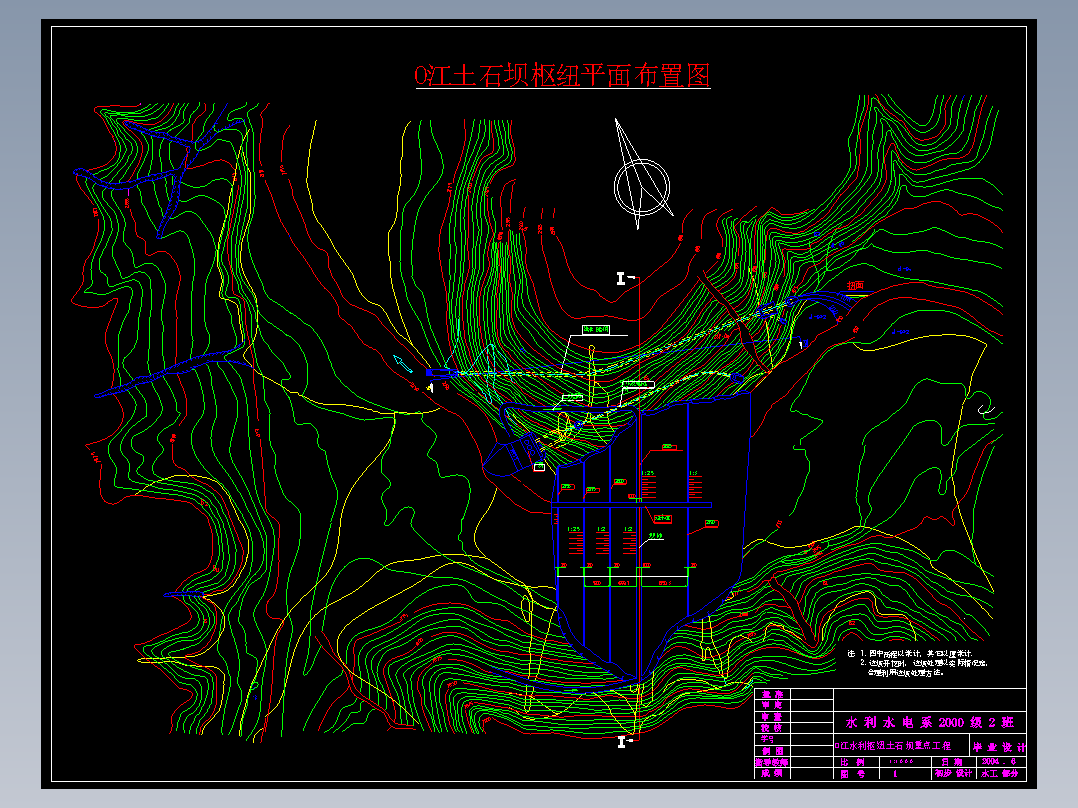Click the 图号 label in title block
Screen dimensions: 1078x808
(852, 774)
